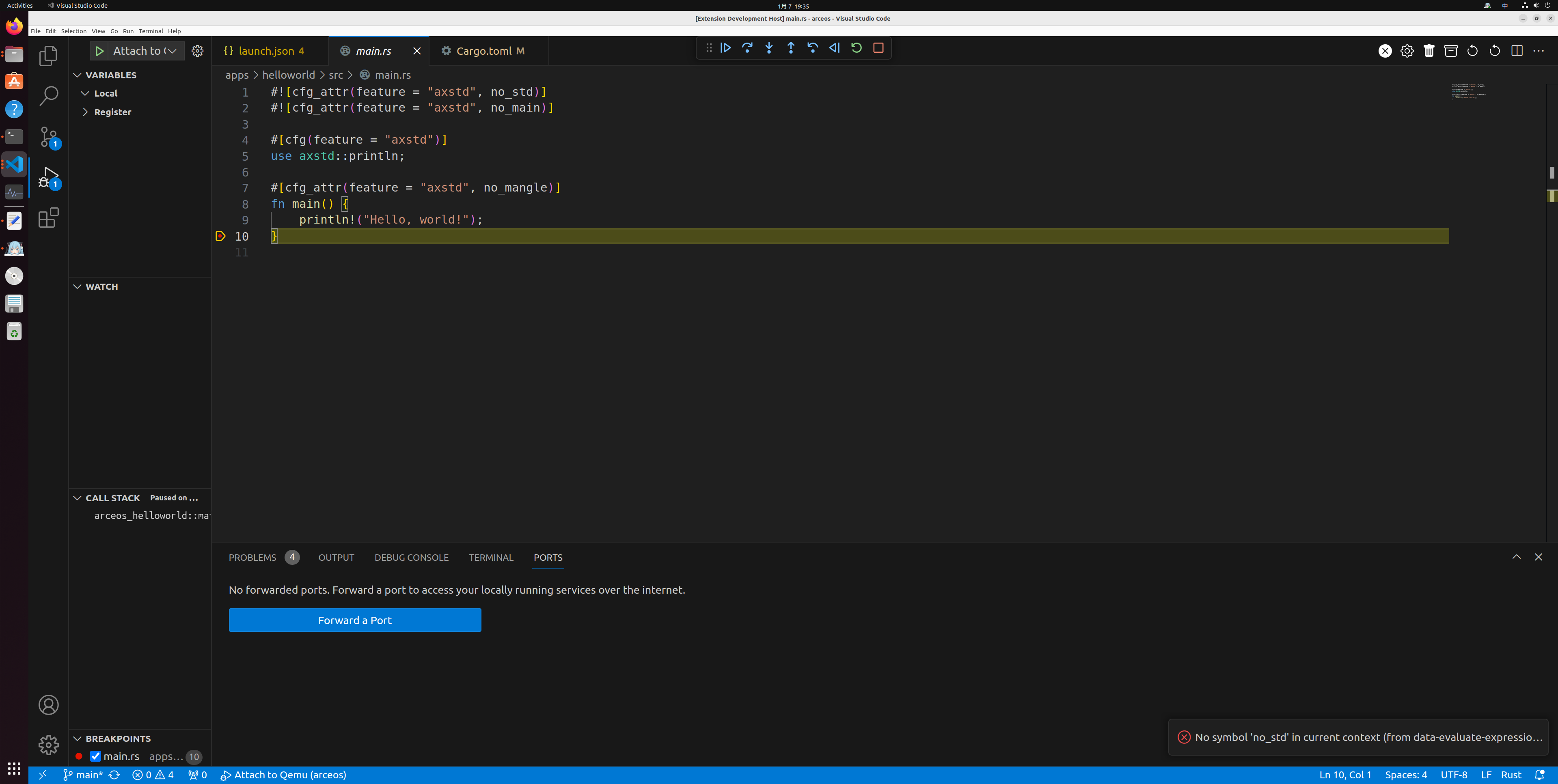1558x784 pixels.
Task: Click the editor minimap preview
Action: [1468, 91]
